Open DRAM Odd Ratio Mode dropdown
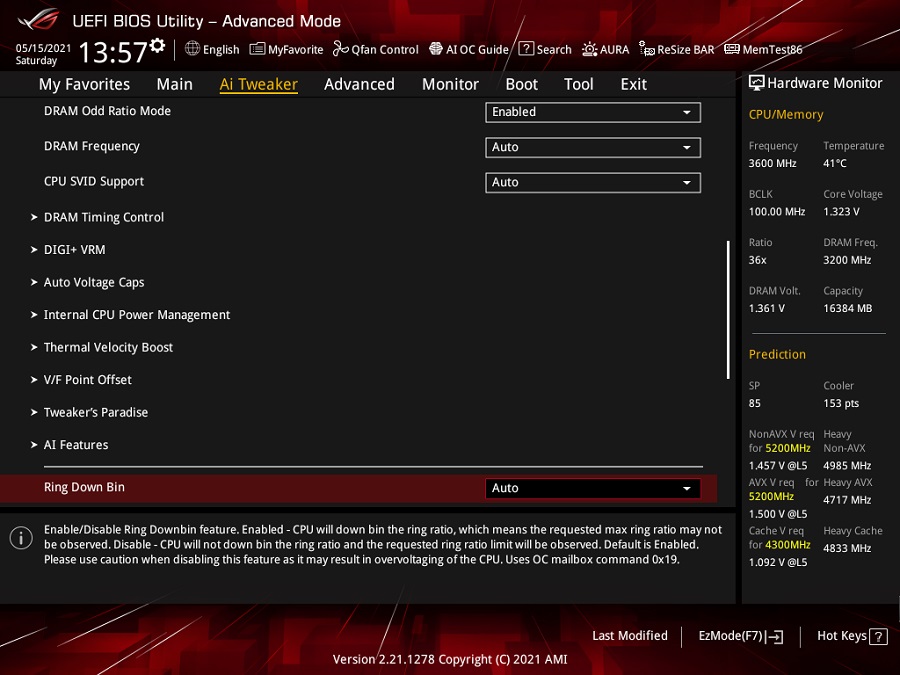Image resolution: width=900 pixels, height=675 pixels. [x=593, y=112]
